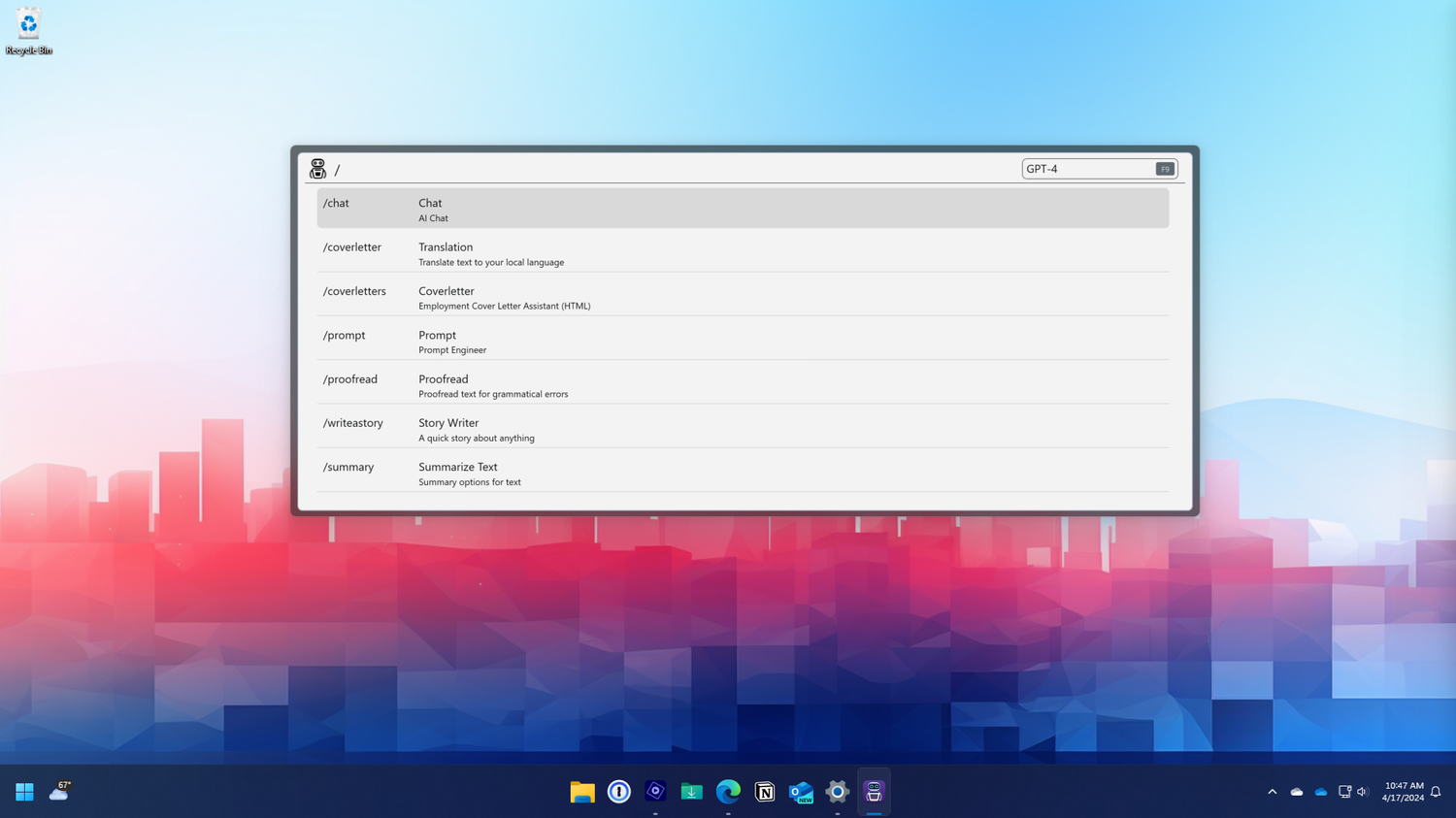Open the dark purple diamond app in taskbar

pyautogui.click(x=655, y=792)
